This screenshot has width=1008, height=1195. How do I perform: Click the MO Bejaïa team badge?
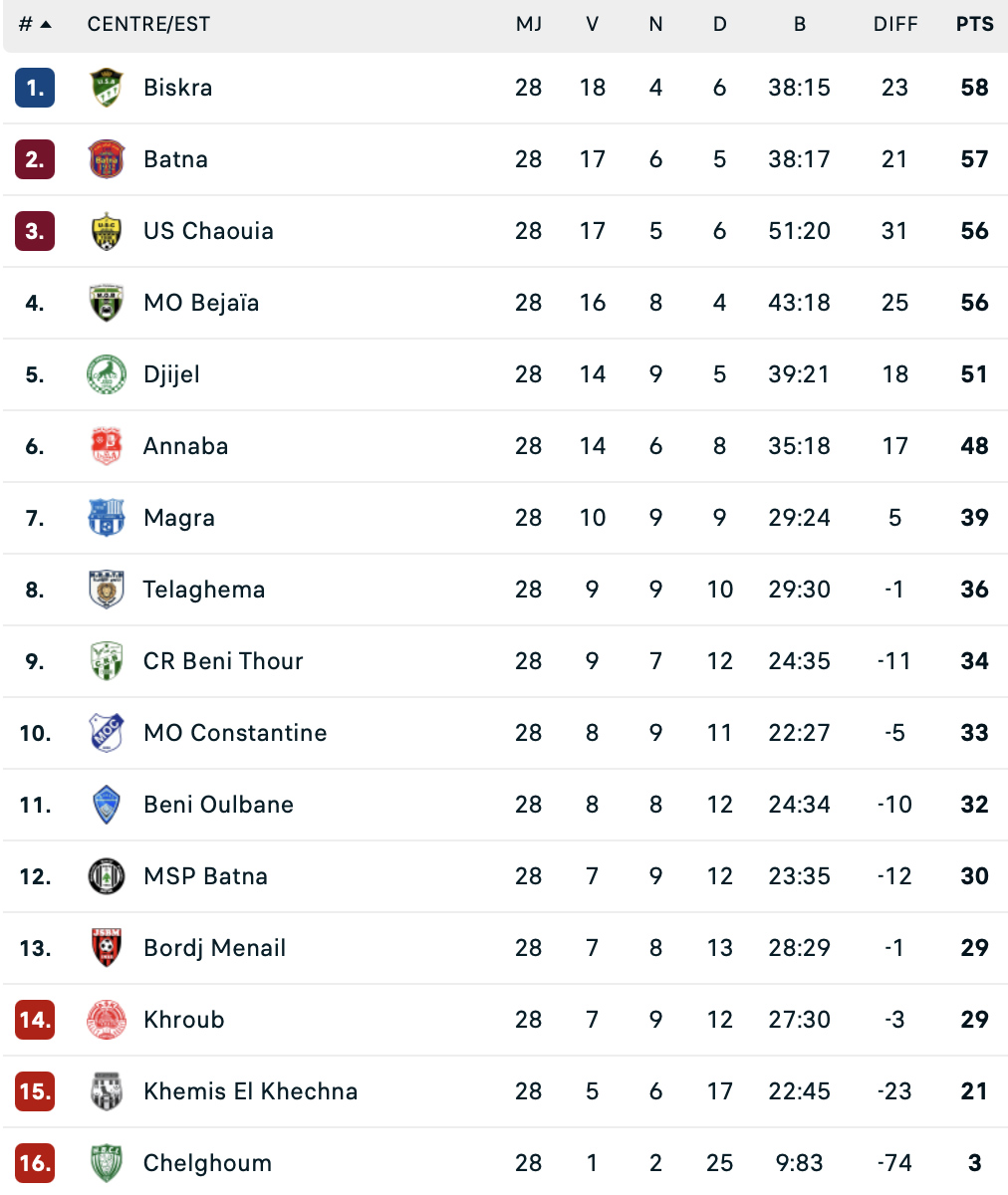[x=107, y=303]
